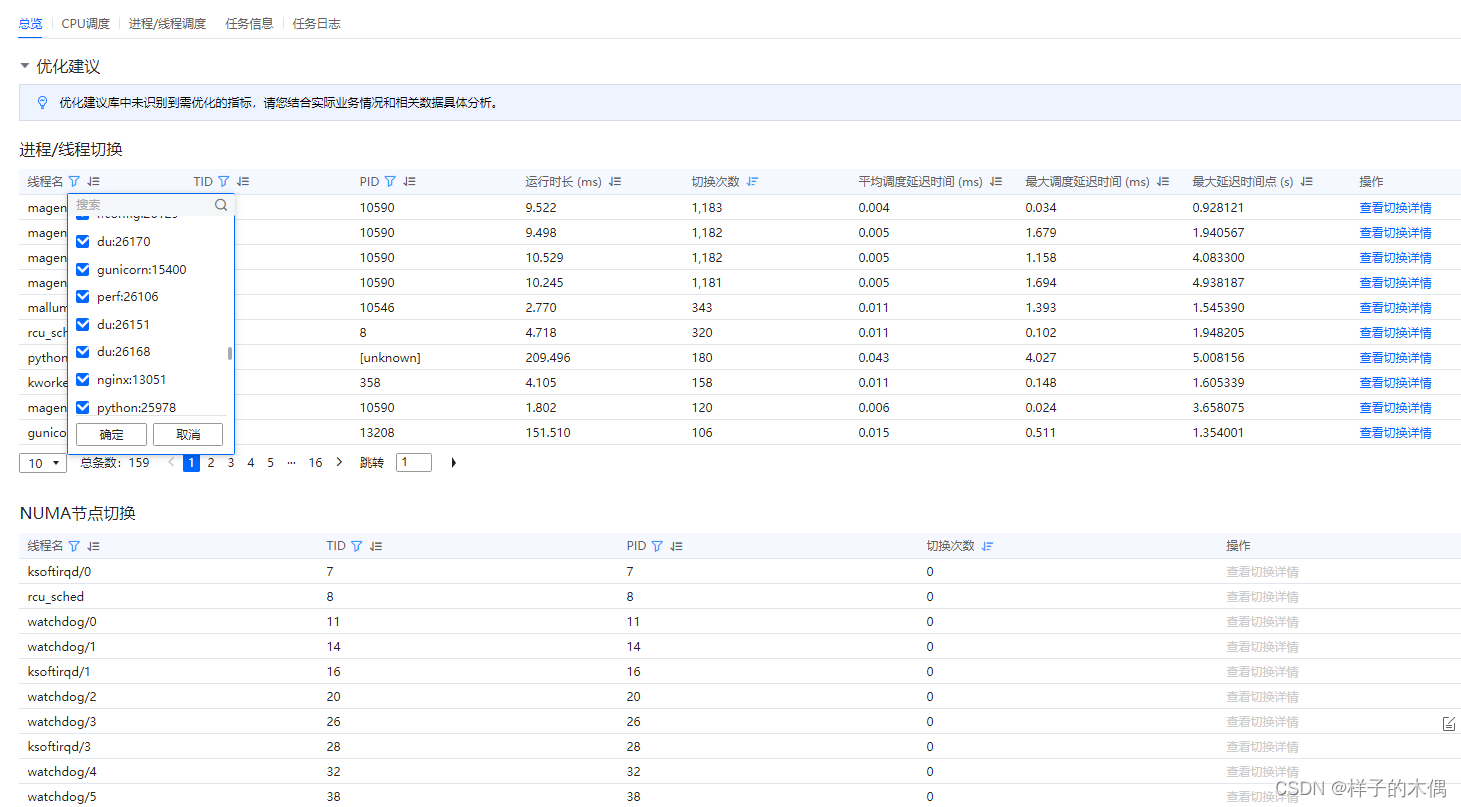Open the edit/feedback icon at right edge
Screen dimensions: 1461x807
pos(1448,724)
